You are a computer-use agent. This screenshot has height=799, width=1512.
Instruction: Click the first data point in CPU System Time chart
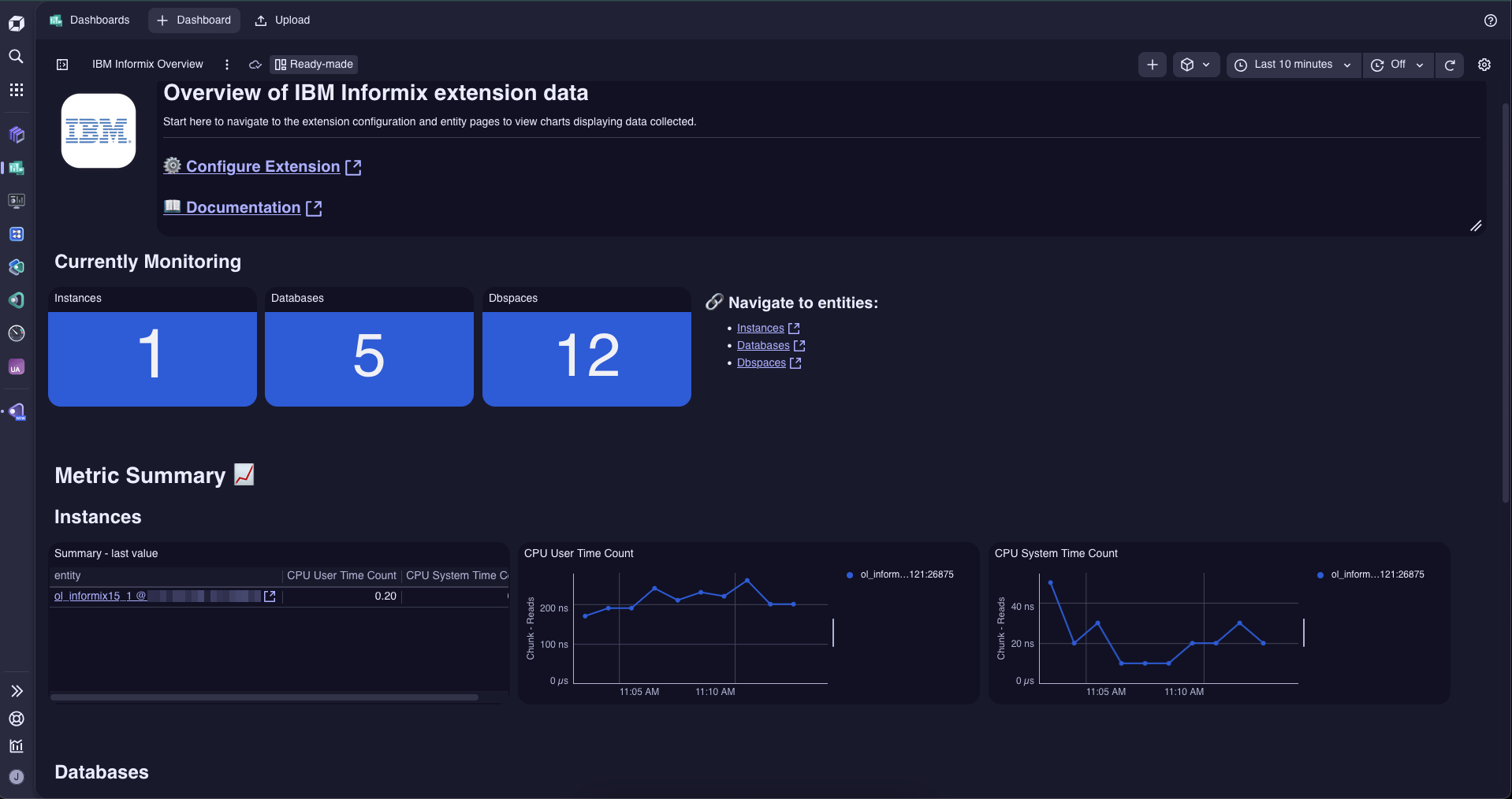tap(1051, 582)
